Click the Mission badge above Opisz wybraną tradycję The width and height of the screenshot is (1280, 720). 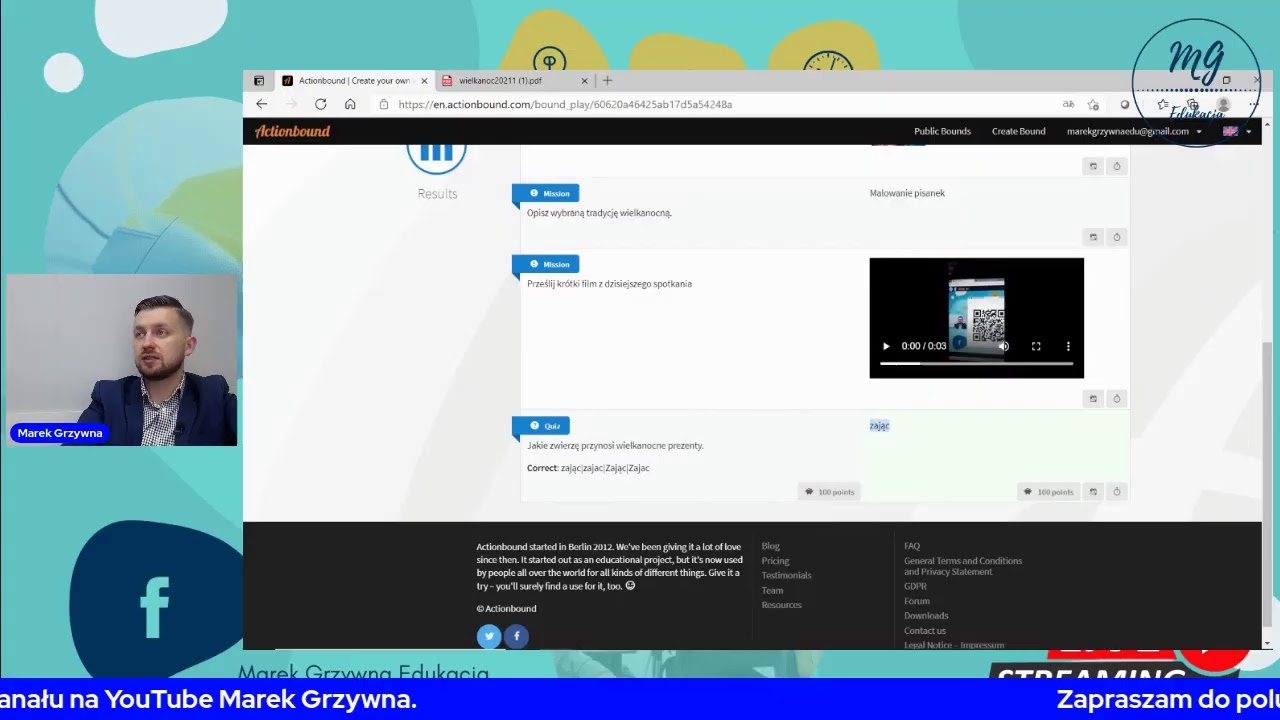pos(545,193)
